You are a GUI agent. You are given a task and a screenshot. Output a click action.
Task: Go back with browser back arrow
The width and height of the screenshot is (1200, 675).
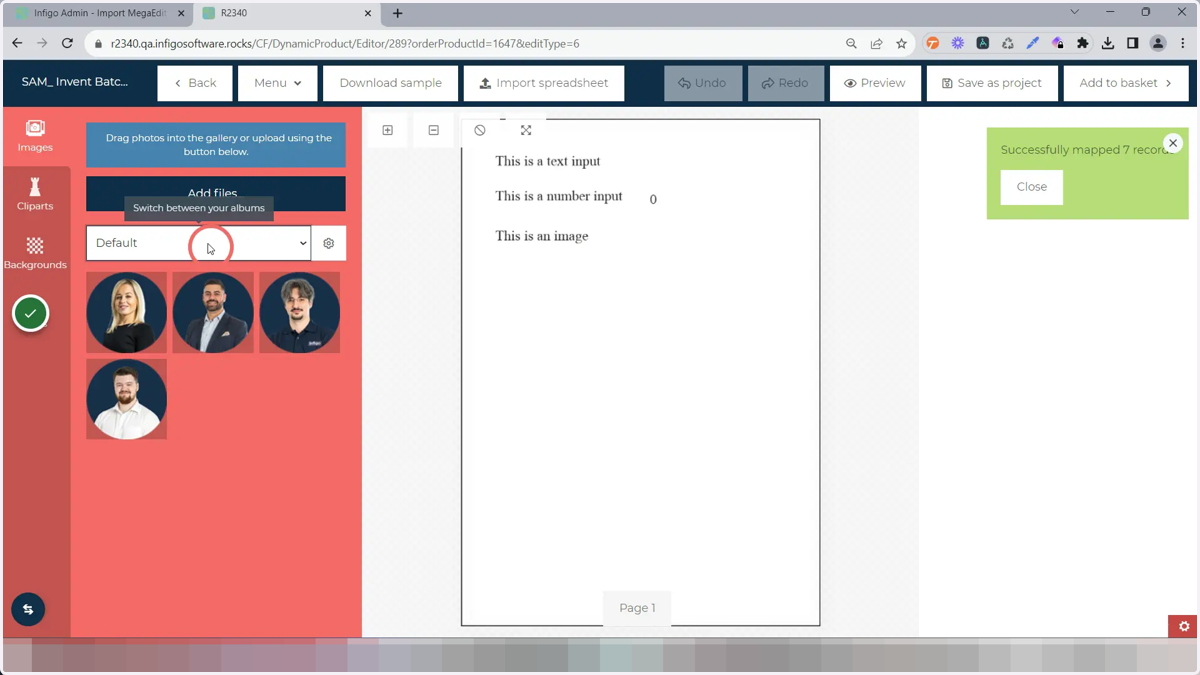click(17, 43)
